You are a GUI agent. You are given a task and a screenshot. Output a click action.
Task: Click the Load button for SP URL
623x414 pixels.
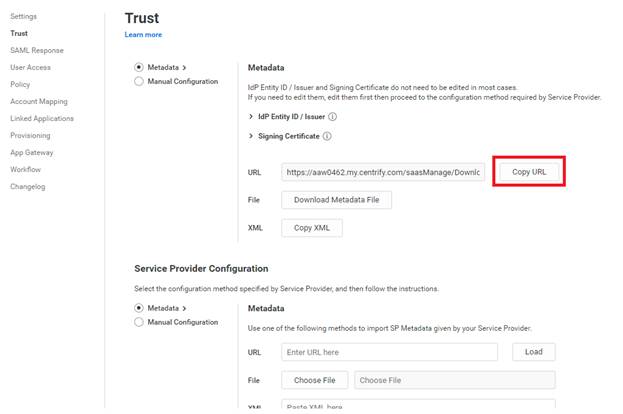(x=533, y=352)
